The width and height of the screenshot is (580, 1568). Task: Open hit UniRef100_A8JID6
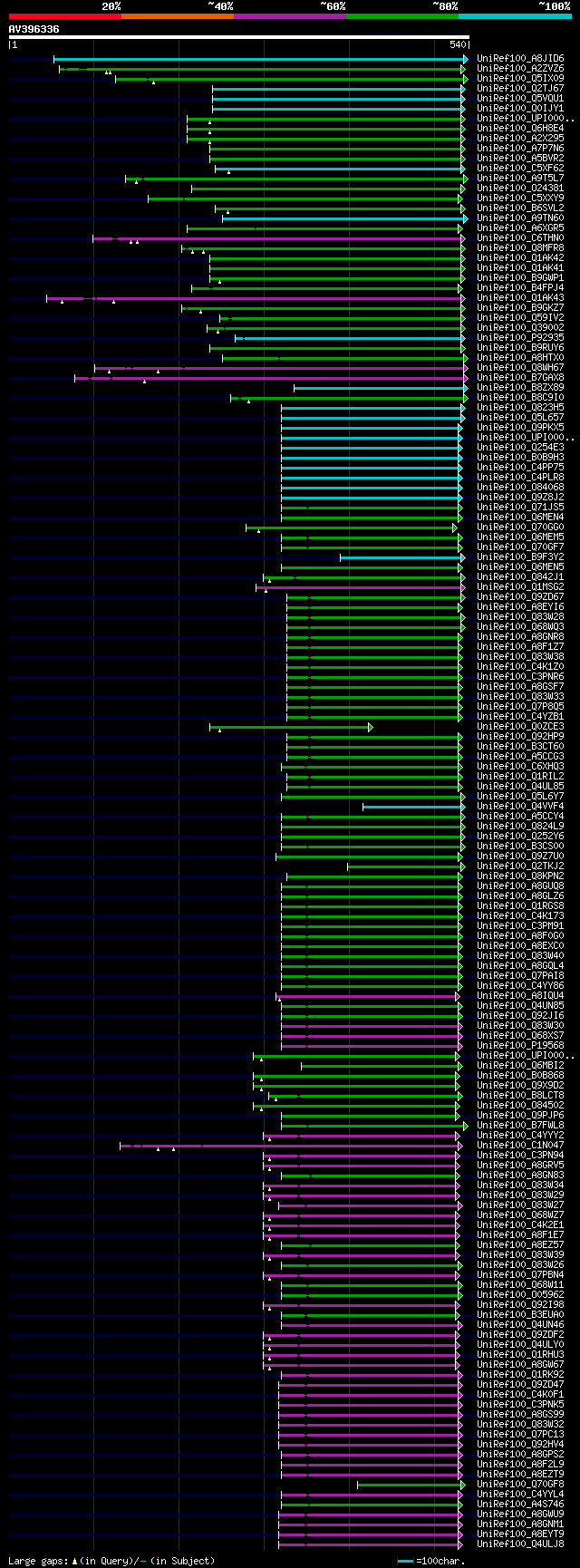(520, 59)
